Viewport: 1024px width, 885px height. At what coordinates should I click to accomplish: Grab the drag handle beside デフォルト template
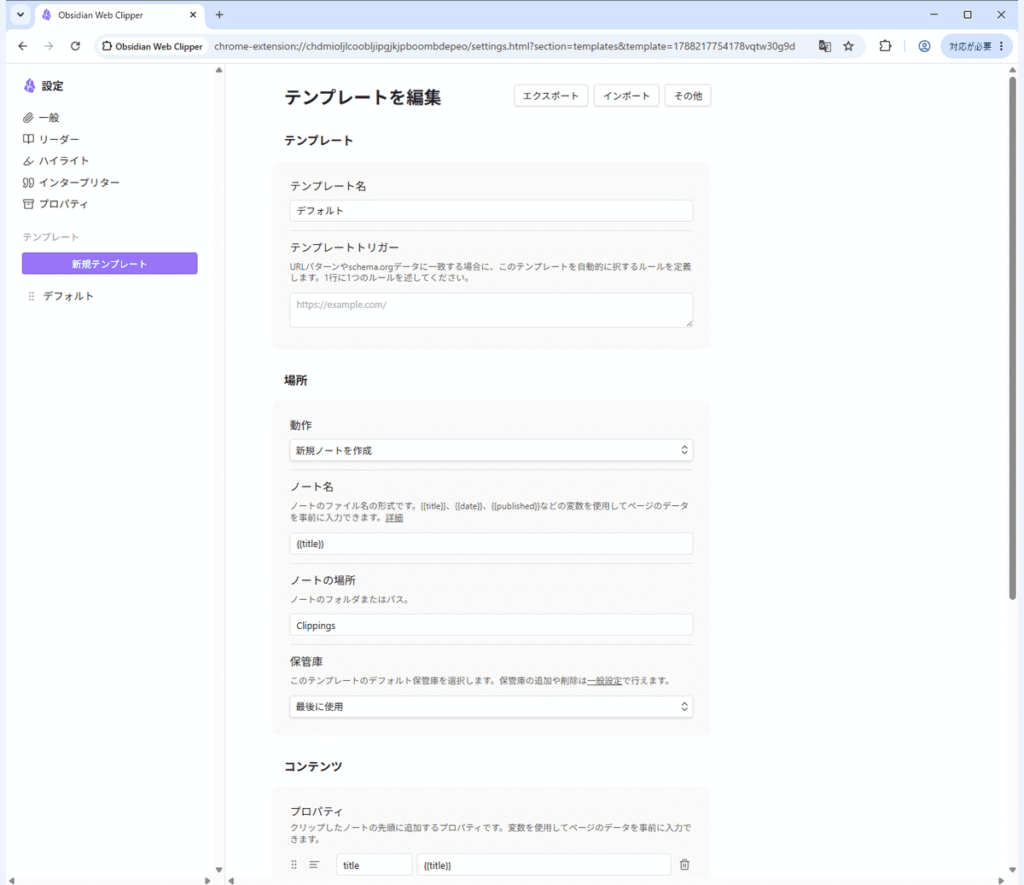pyautogui.click(x=31, y=296)
